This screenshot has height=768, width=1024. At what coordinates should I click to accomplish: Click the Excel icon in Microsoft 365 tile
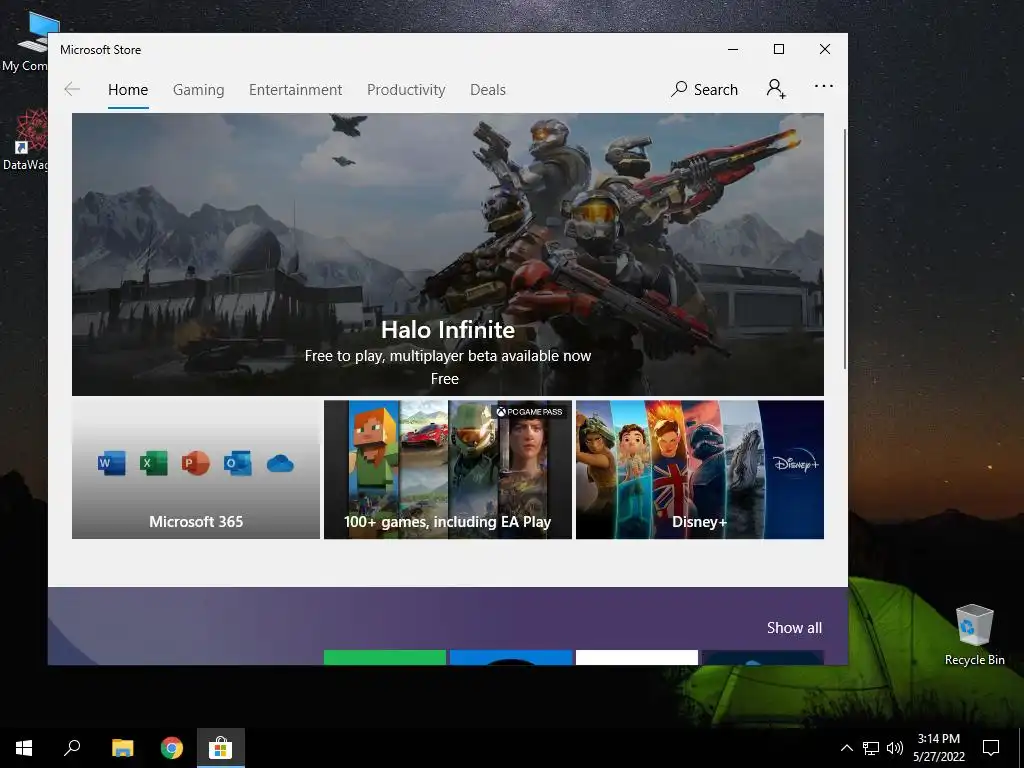153,463
